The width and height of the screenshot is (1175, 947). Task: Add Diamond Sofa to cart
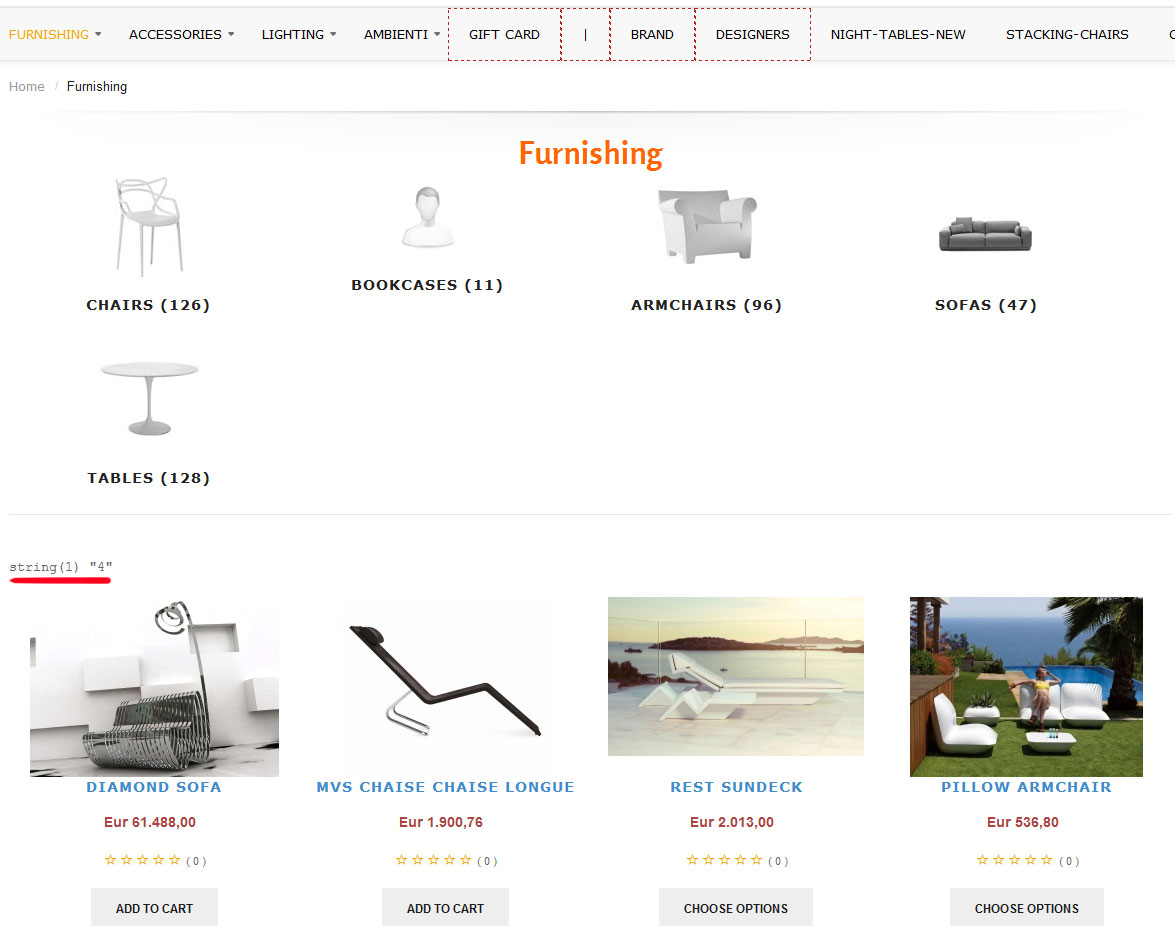154,908
